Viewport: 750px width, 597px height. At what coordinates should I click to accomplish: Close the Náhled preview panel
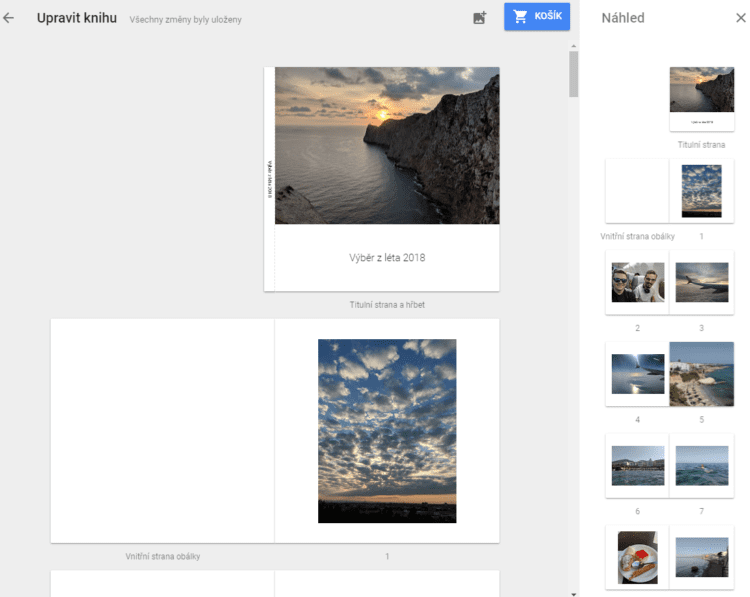coord(740,18)
